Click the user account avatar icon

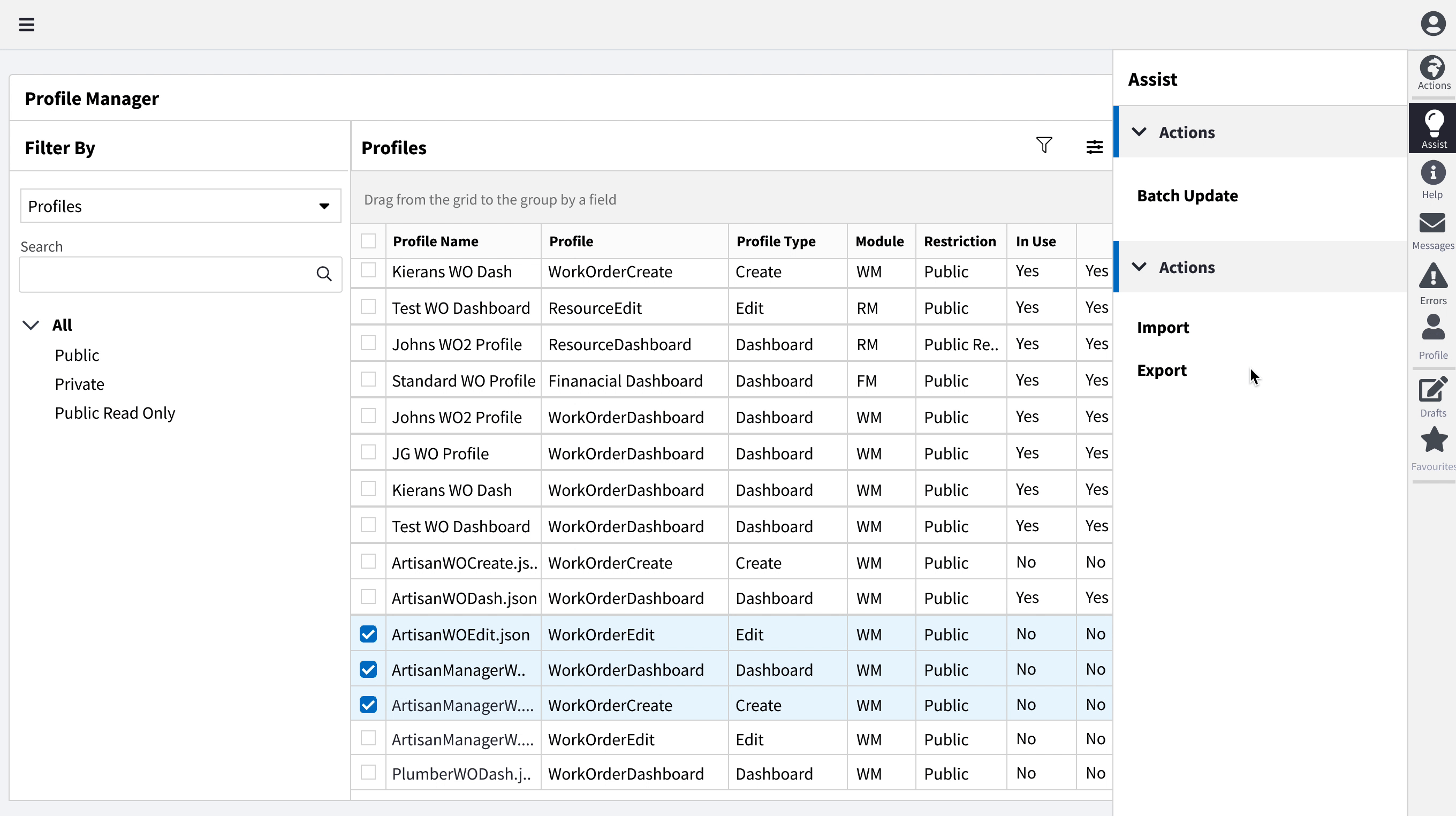click(1433, 24)
